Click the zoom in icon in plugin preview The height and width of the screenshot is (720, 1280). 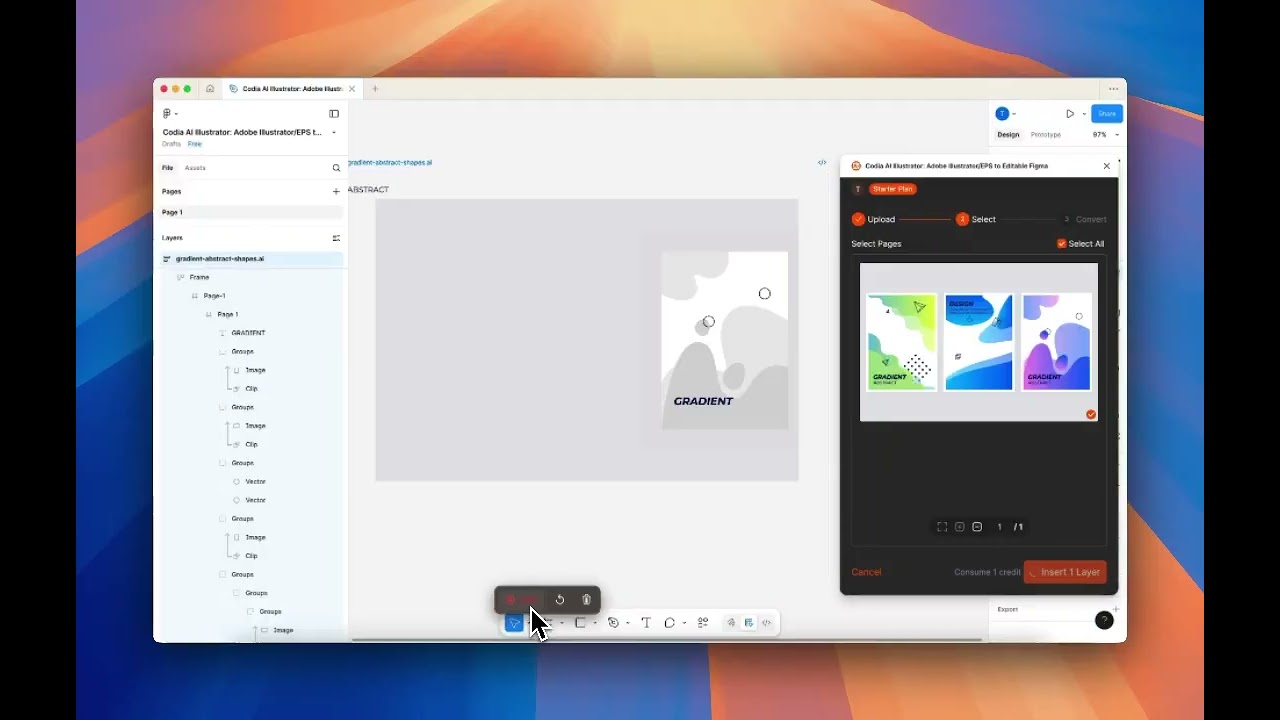960,527
